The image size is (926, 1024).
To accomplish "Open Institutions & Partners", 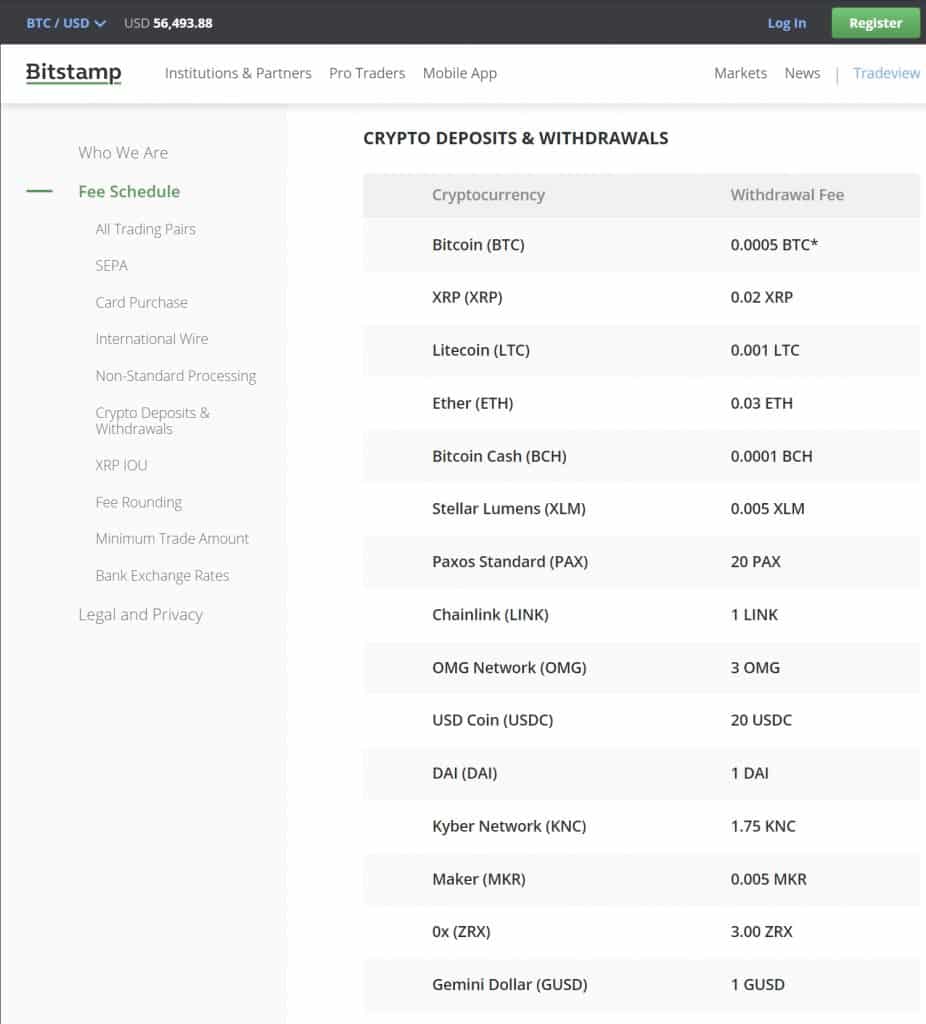I will click(237, 73).
